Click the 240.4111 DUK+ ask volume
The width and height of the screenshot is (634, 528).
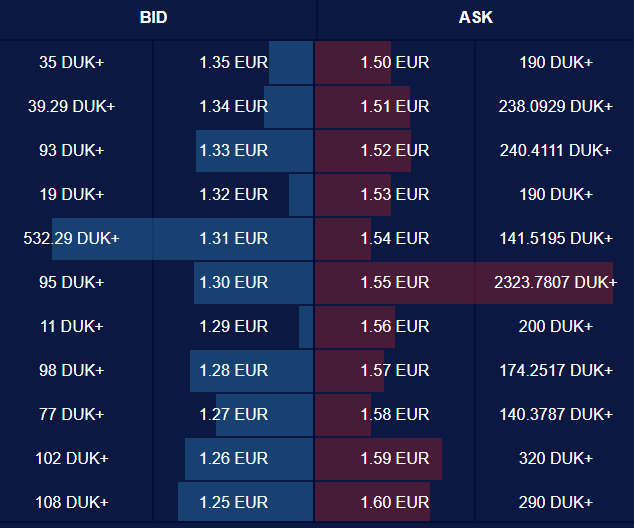point(555,150)
